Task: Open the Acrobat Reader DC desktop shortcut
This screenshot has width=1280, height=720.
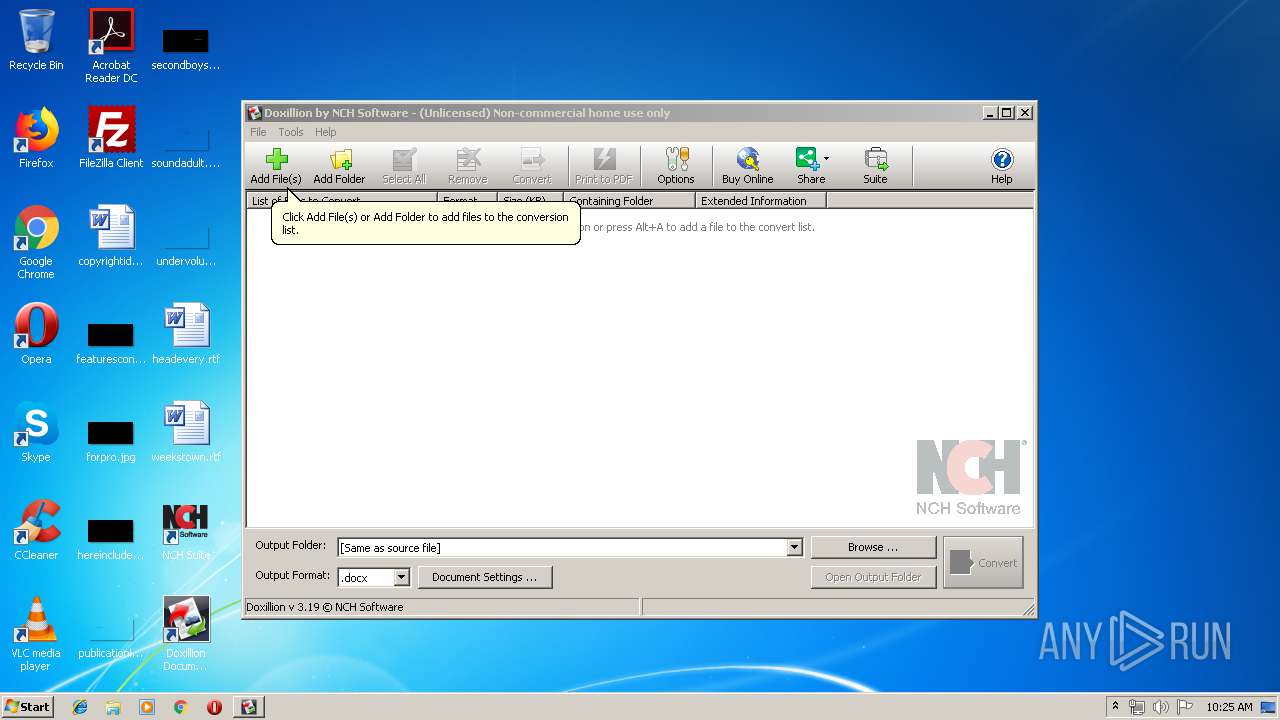Action: coord(111,46)
